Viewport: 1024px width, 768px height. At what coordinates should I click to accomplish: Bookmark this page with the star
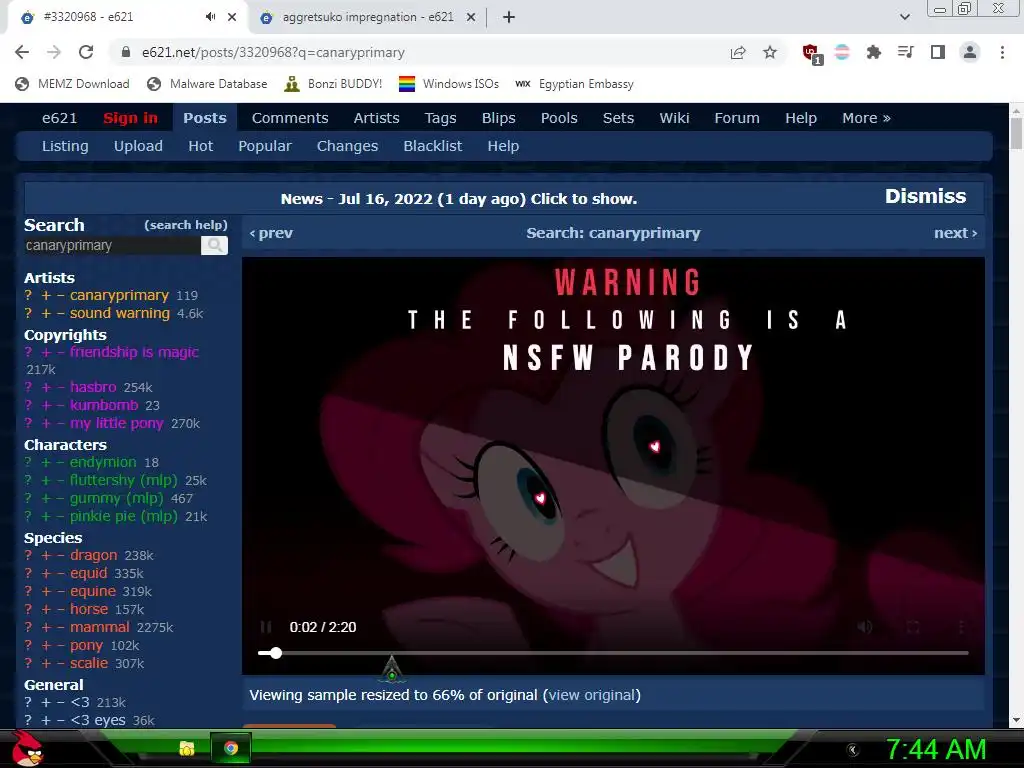770,52
